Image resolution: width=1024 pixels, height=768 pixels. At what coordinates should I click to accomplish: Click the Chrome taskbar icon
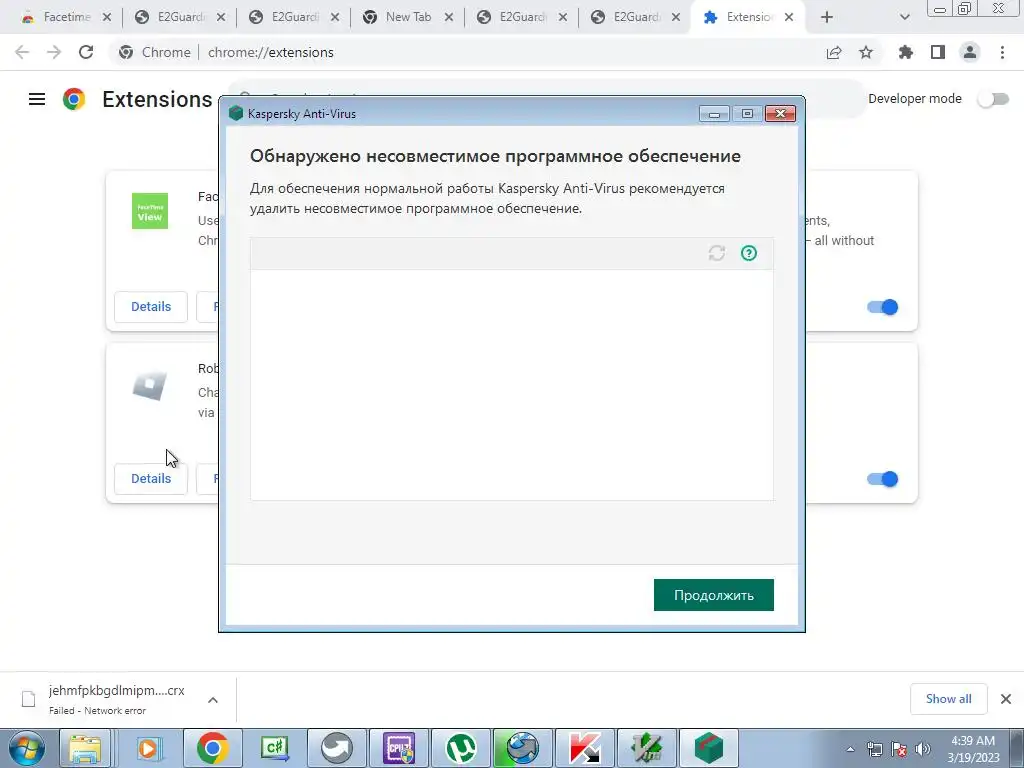point(212,748)
